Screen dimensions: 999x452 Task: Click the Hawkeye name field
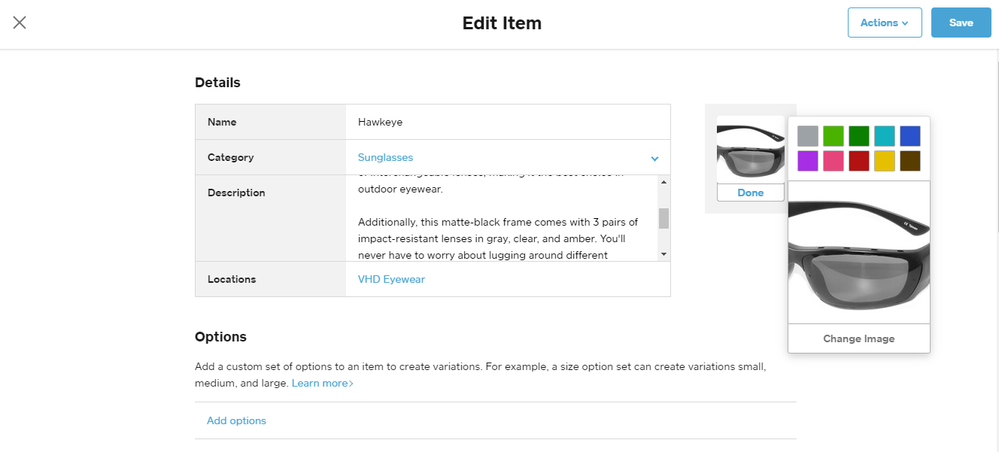507,122
